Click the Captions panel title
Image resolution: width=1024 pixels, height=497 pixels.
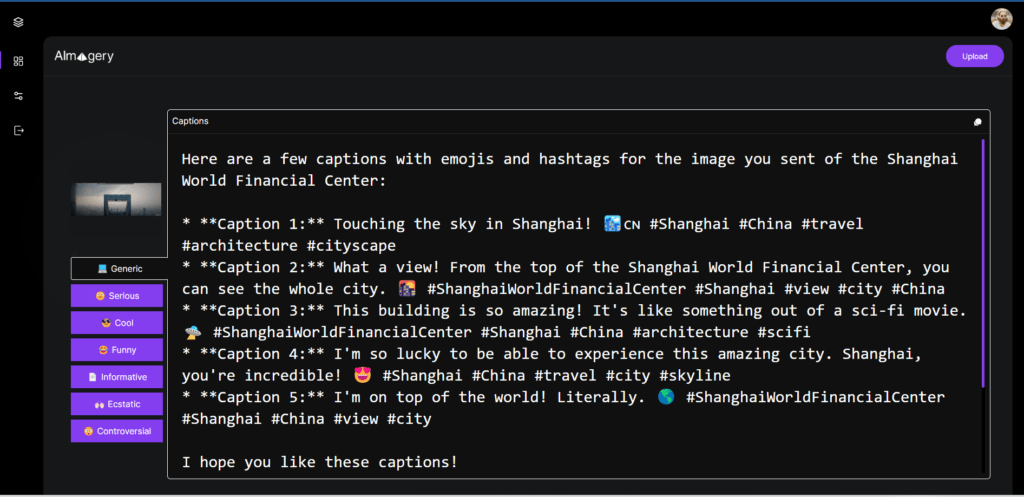coord(190,121)
